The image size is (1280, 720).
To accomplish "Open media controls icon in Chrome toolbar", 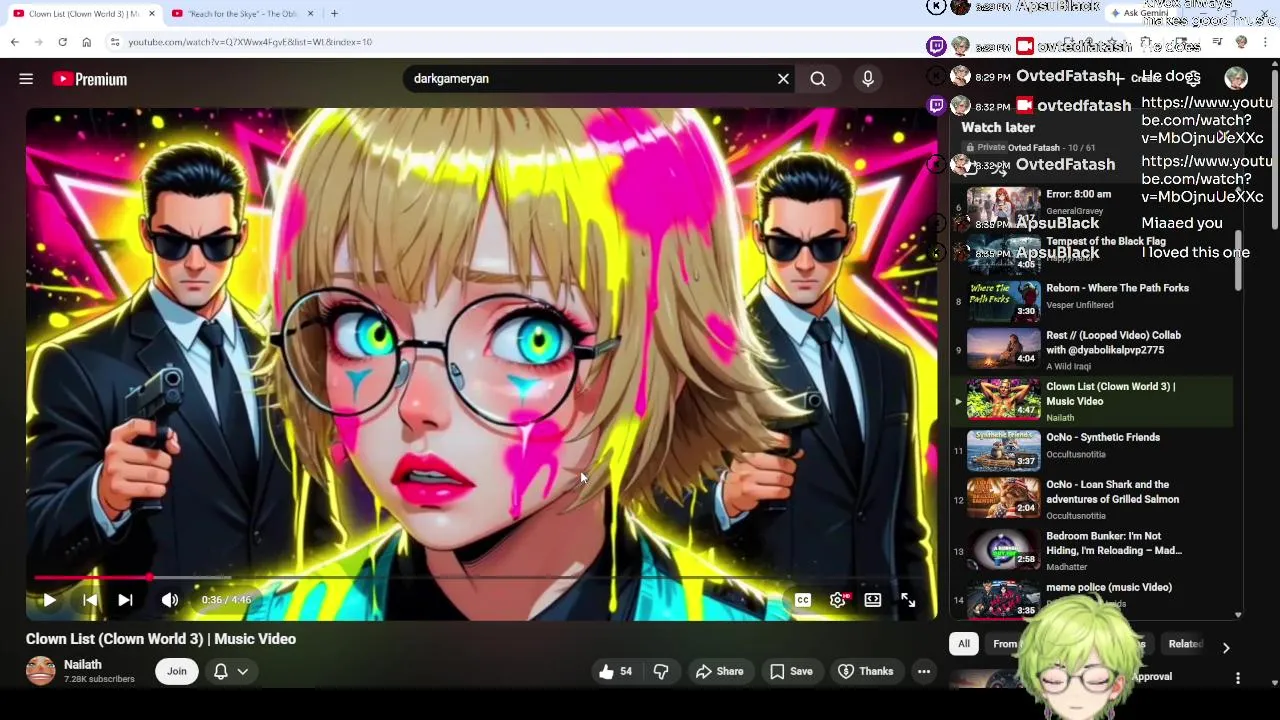I will tap(1217, 42).
